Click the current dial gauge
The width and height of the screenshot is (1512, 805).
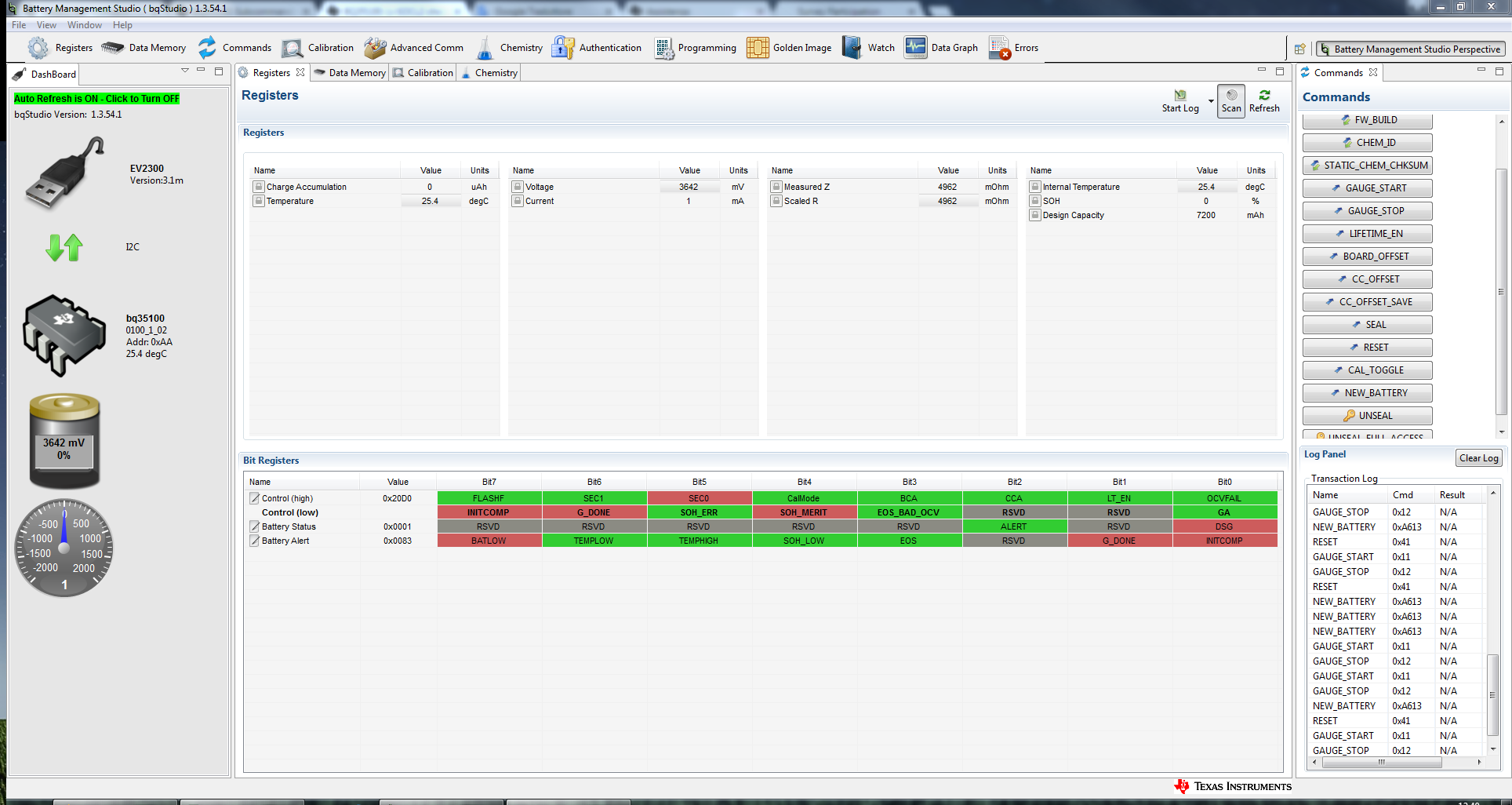(64, 548)
